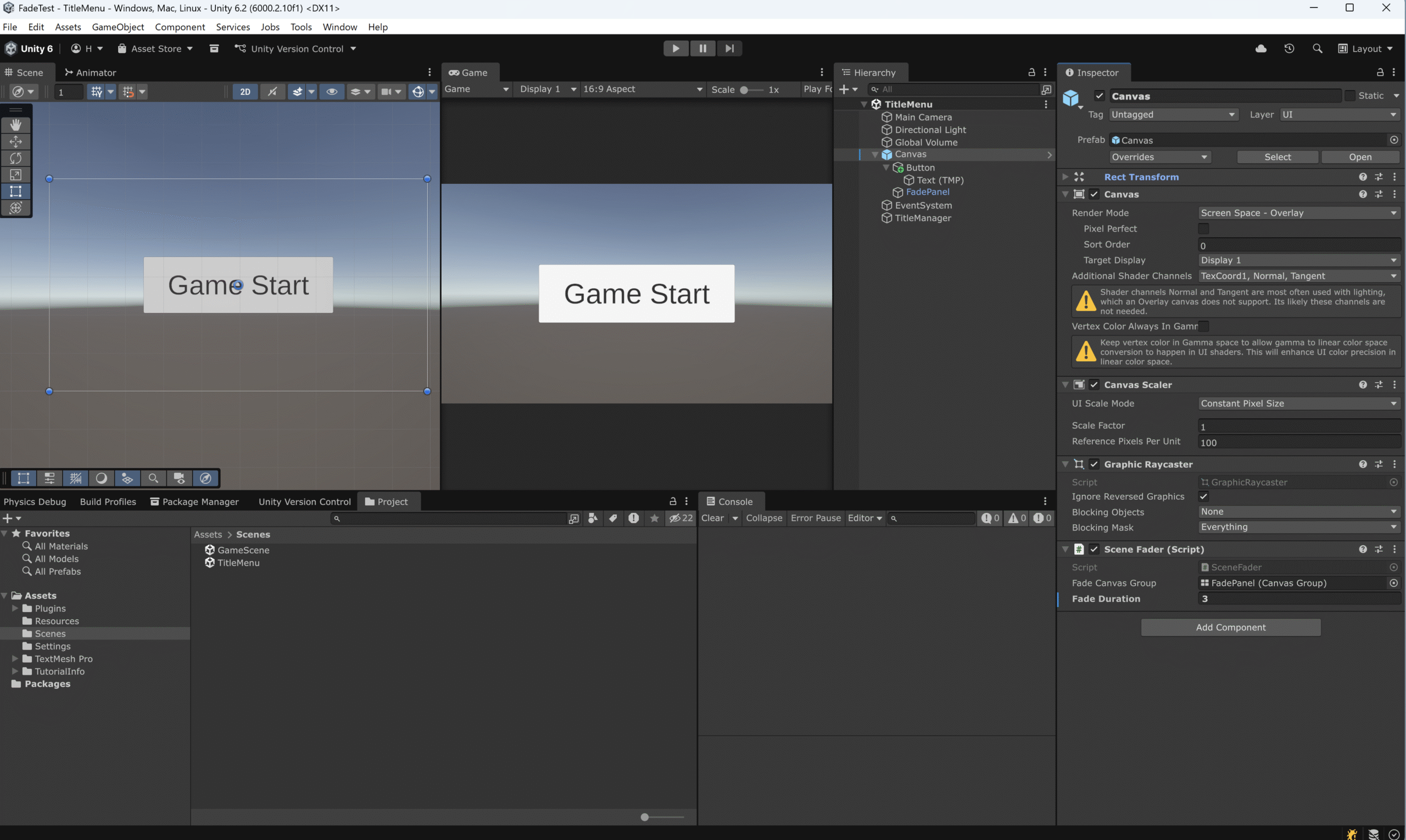Open the GameObject menu
Screen dimensions: 1406x840
(x=118, y=26)
